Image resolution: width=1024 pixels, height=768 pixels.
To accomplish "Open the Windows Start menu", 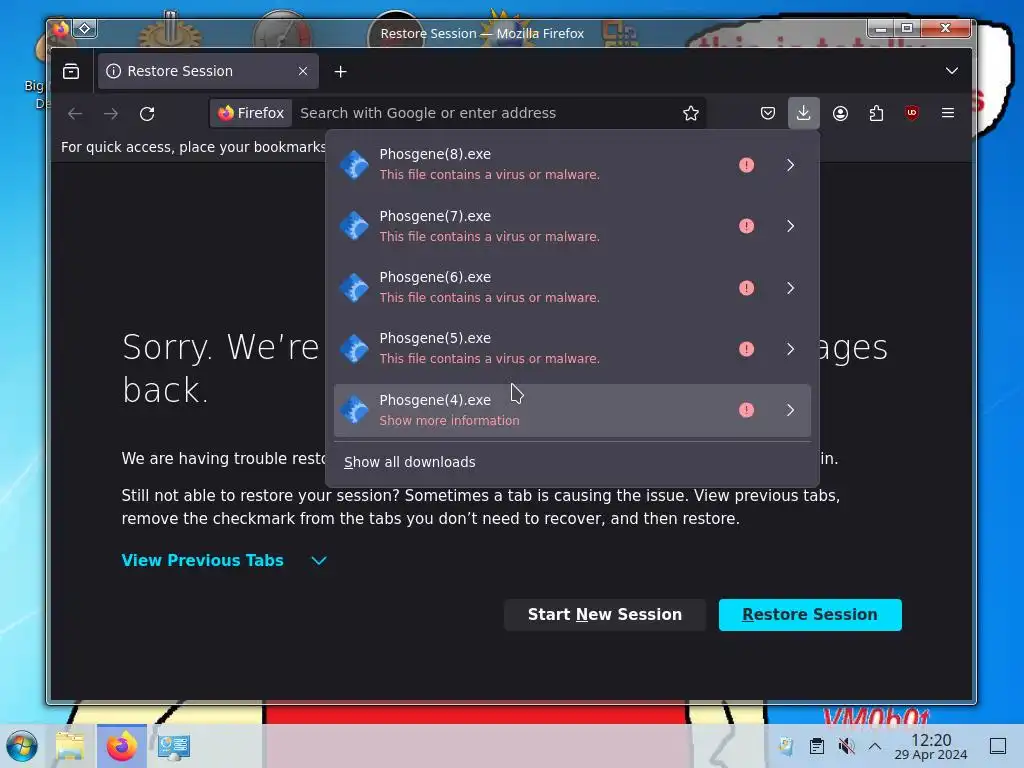I will click(x=22, y=746).
